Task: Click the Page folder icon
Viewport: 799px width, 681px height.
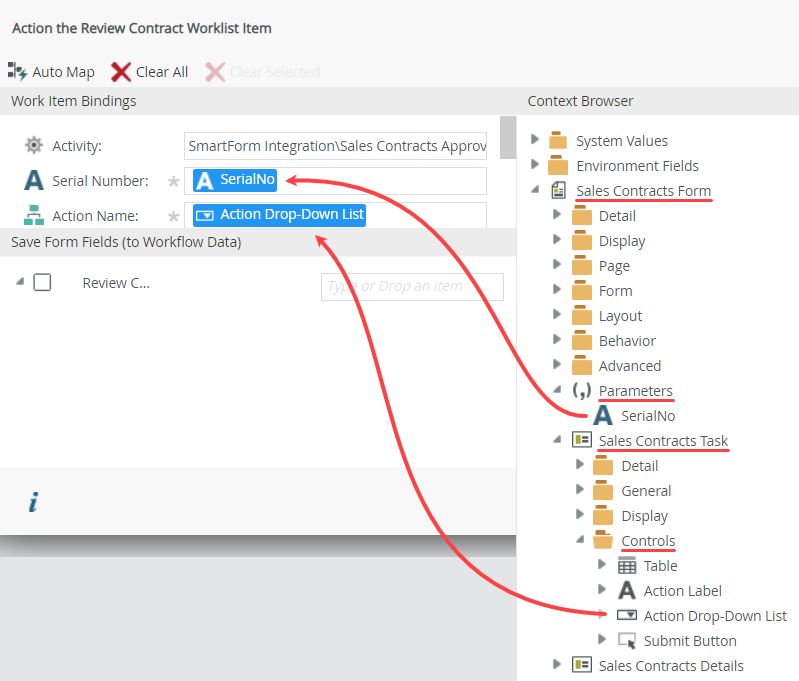Action: 581,265
